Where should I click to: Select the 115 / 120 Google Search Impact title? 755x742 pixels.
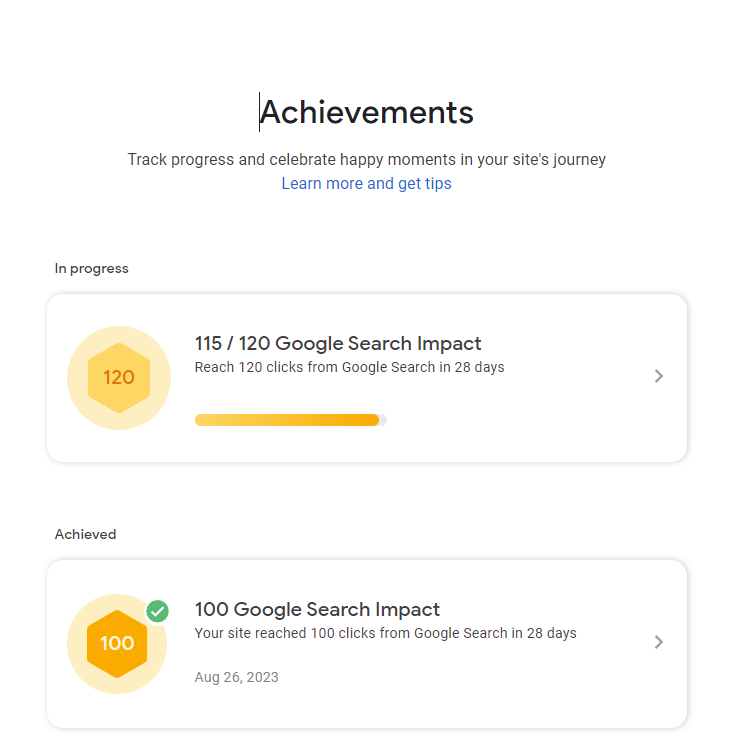(x=338, y=343)
